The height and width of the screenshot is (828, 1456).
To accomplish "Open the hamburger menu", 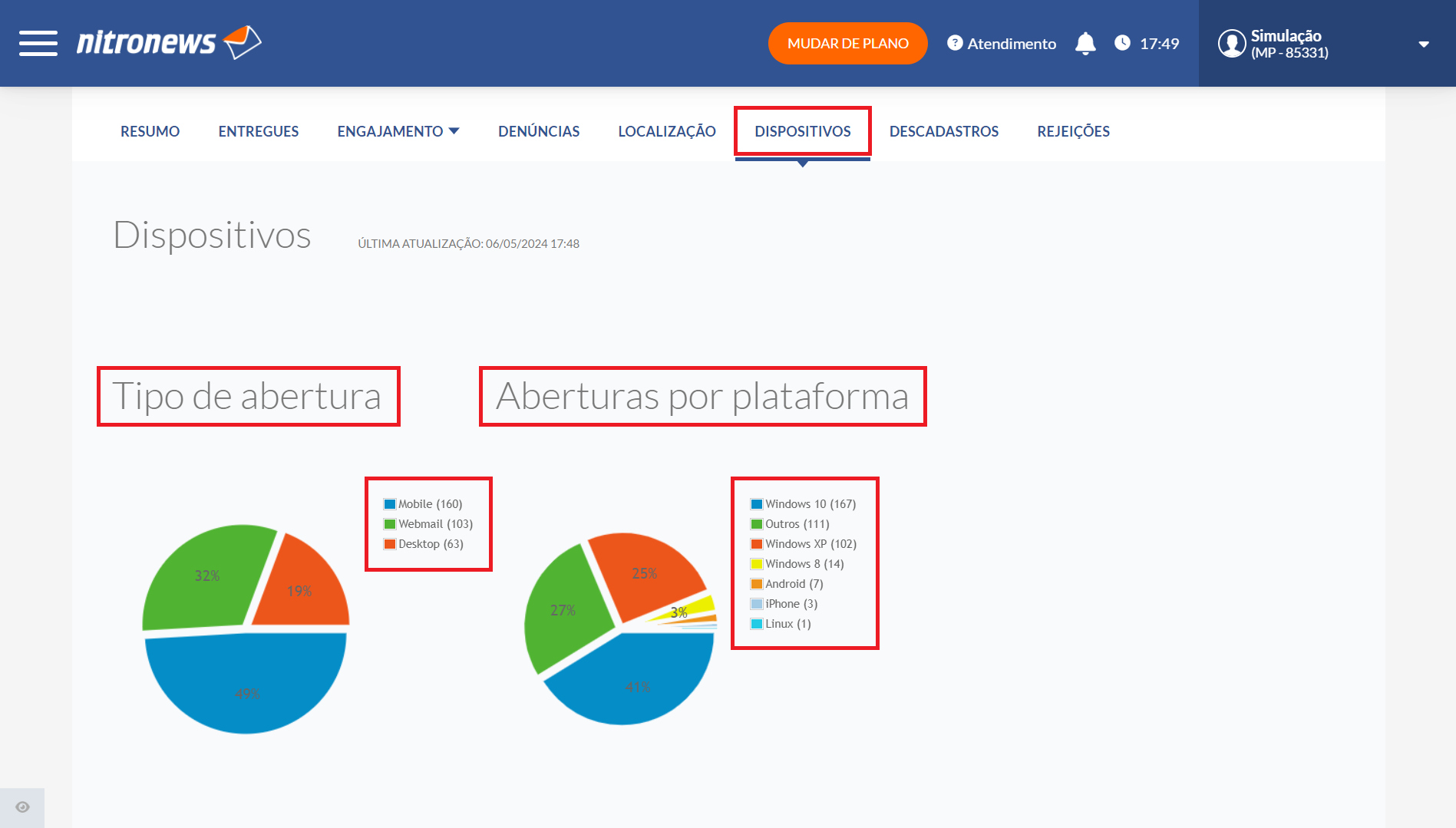I will click(x=38, y=43).
